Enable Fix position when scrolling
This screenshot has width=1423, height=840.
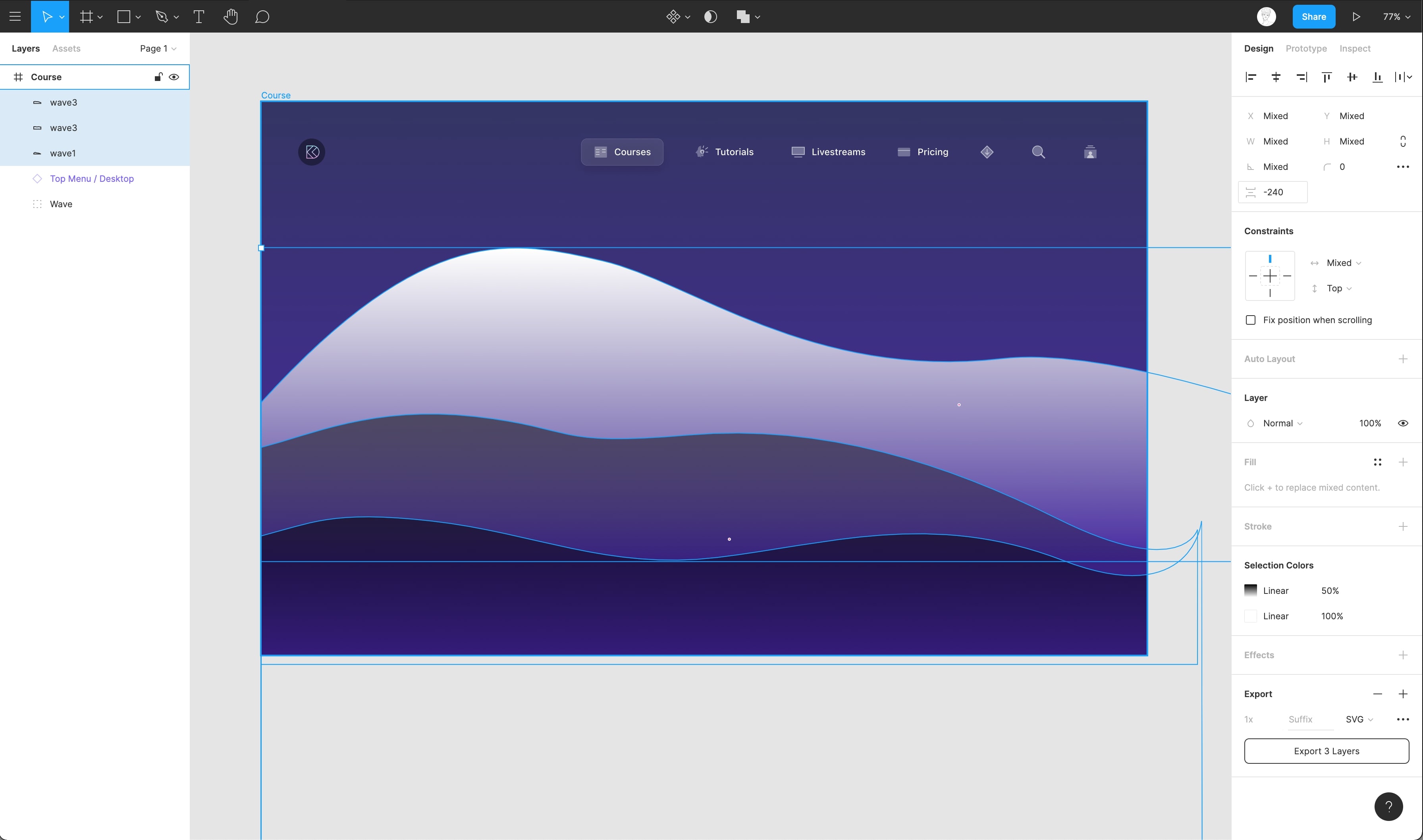1250,320
